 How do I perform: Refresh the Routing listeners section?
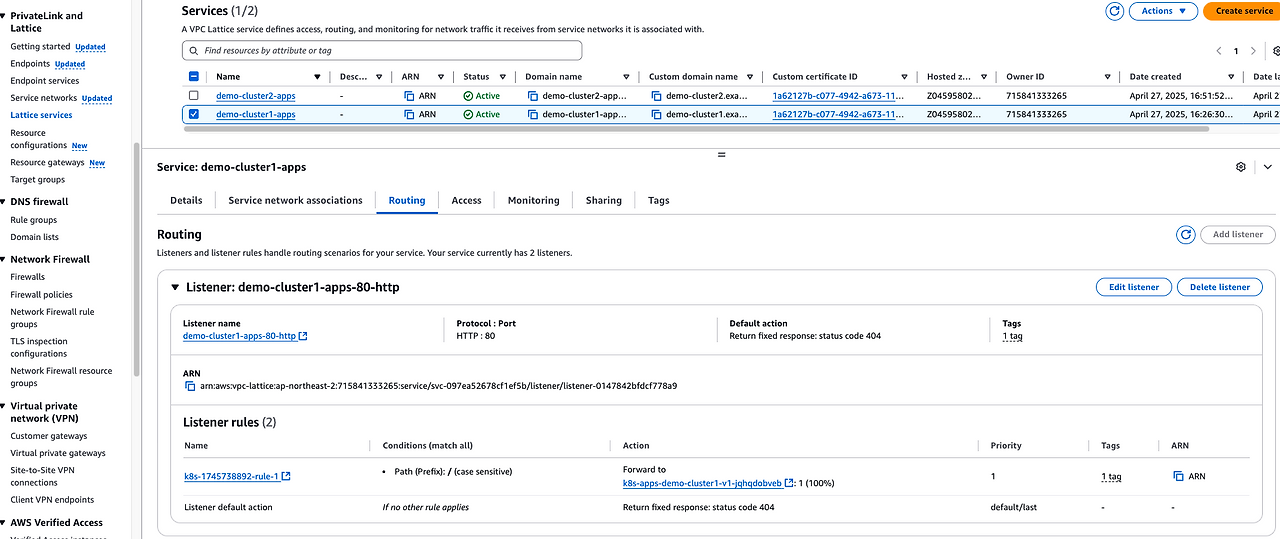tap(1186, 234)
